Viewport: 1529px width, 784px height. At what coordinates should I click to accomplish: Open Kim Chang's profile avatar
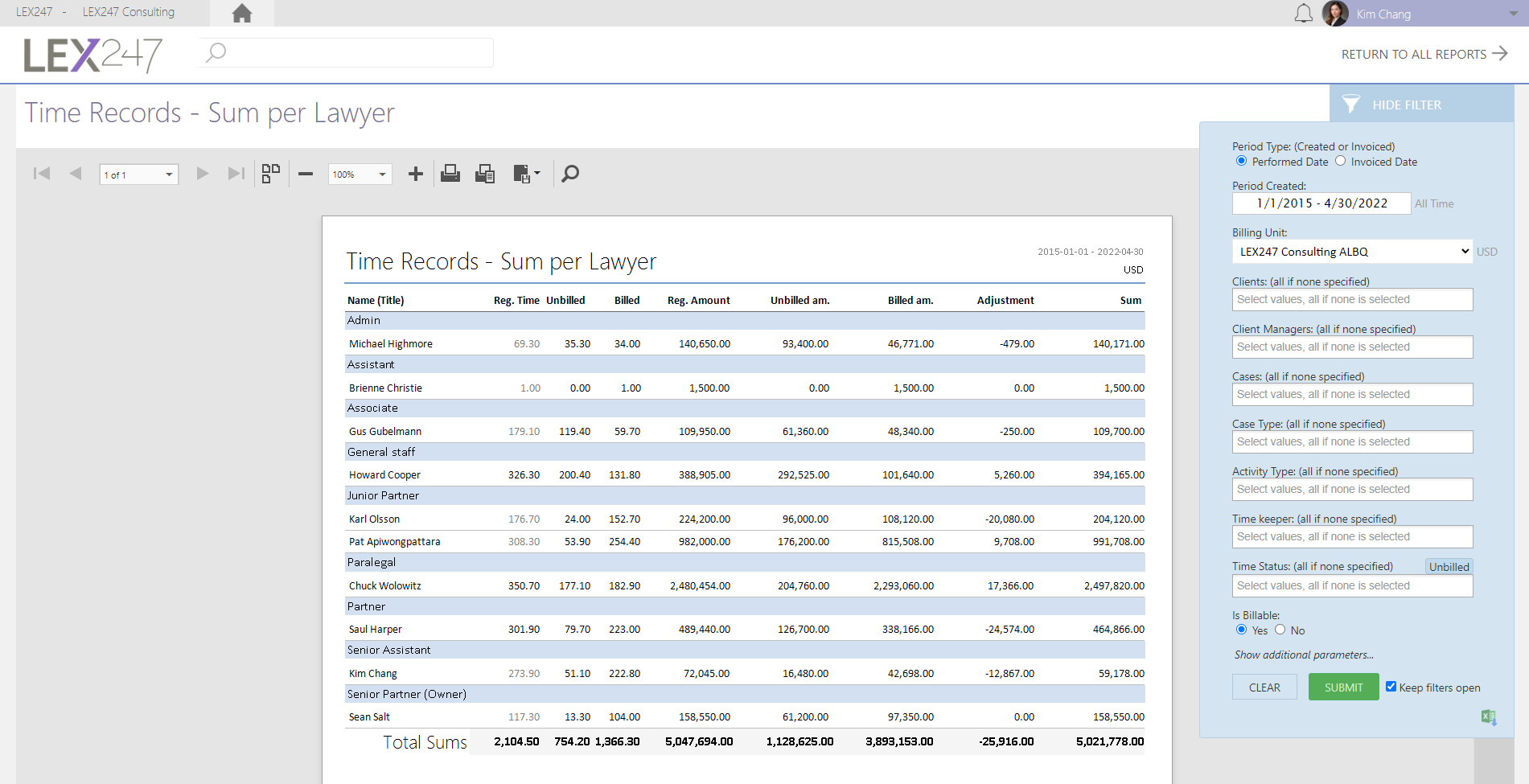tap(1335, 14)
